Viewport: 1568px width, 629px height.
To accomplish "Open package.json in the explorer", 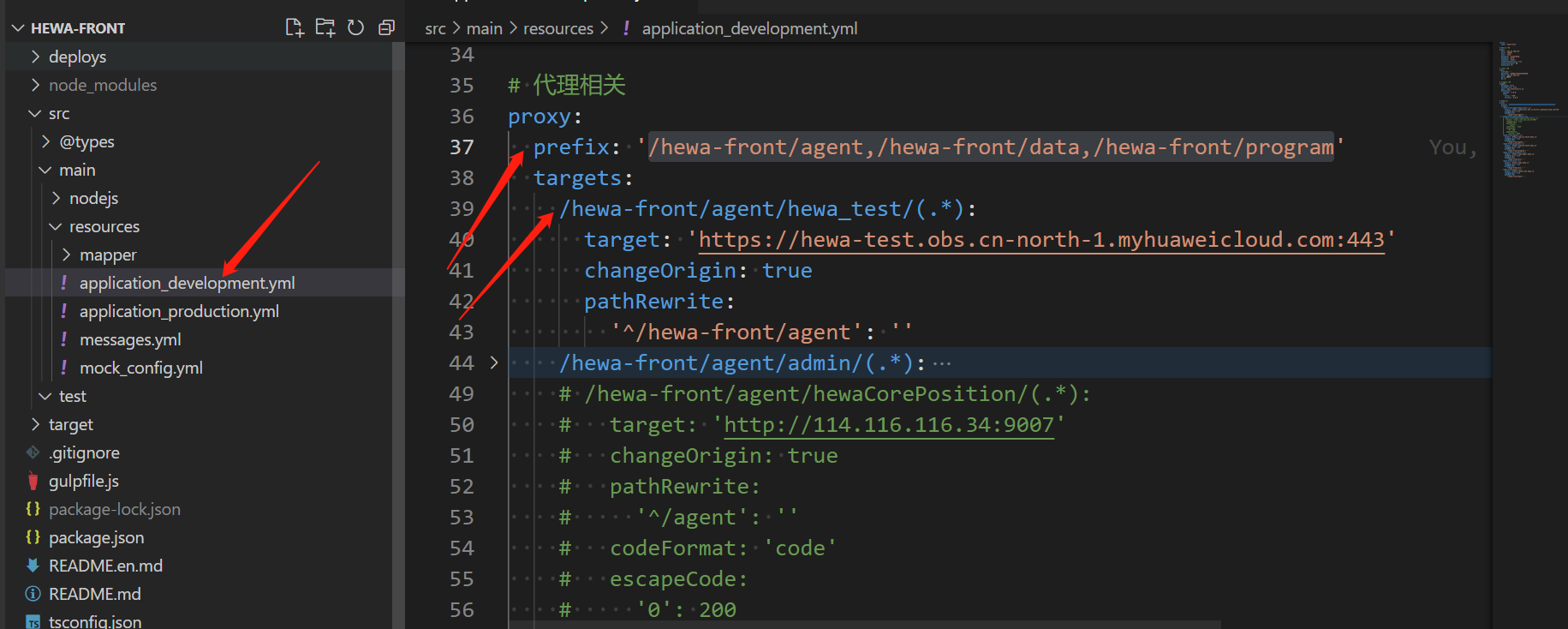I will [x=96, y=537].
